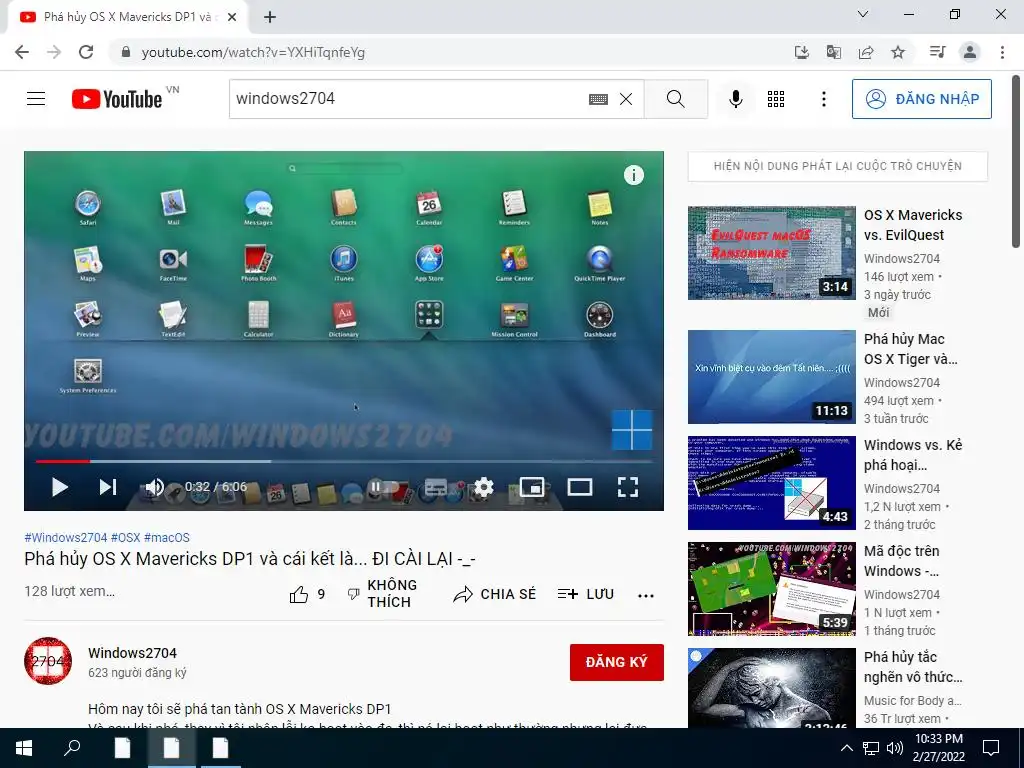Open Phá hủy tắc nghẽn vô thức thumbnail
Image resolution: width=1024 pixels, height=768 pixels.
[771, 688]
